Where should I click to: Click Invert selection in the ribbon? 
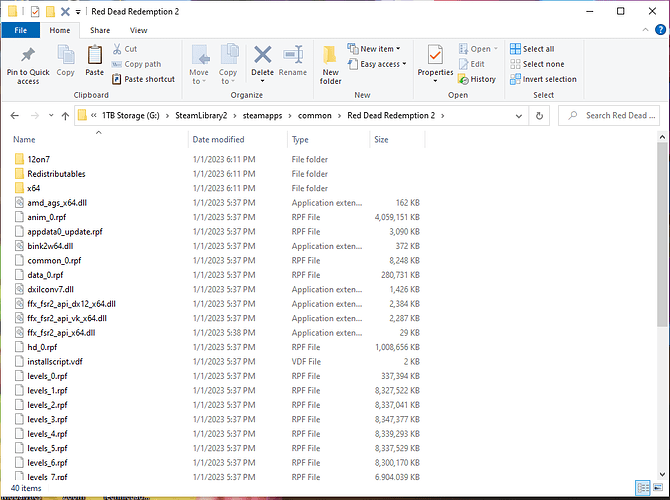(x=542, y=79)
